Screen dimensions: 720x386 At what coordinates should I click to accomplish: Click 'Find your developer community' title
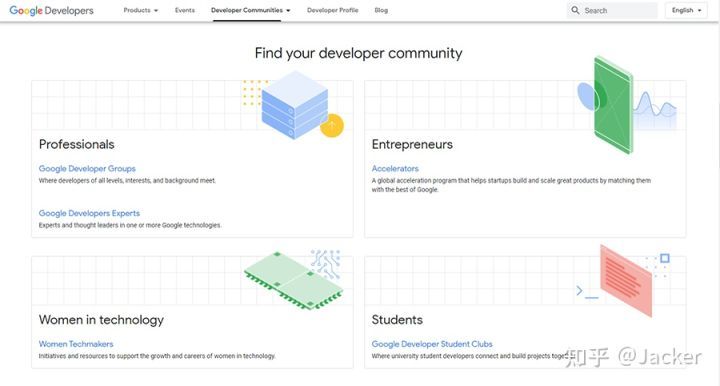[x=359, y=53]
